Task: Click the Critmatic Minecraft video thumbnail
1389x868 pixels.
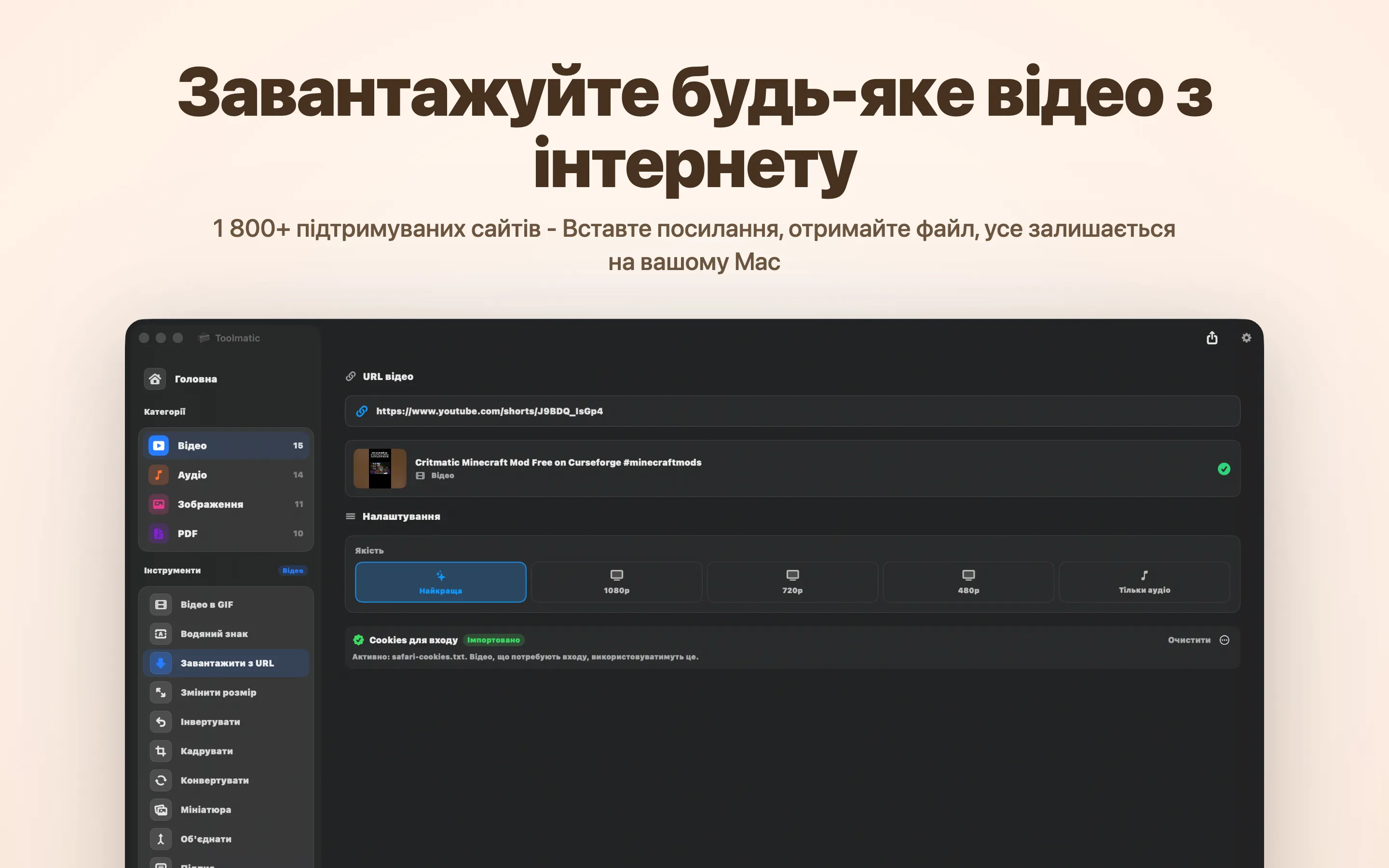Action: (380, 468)
